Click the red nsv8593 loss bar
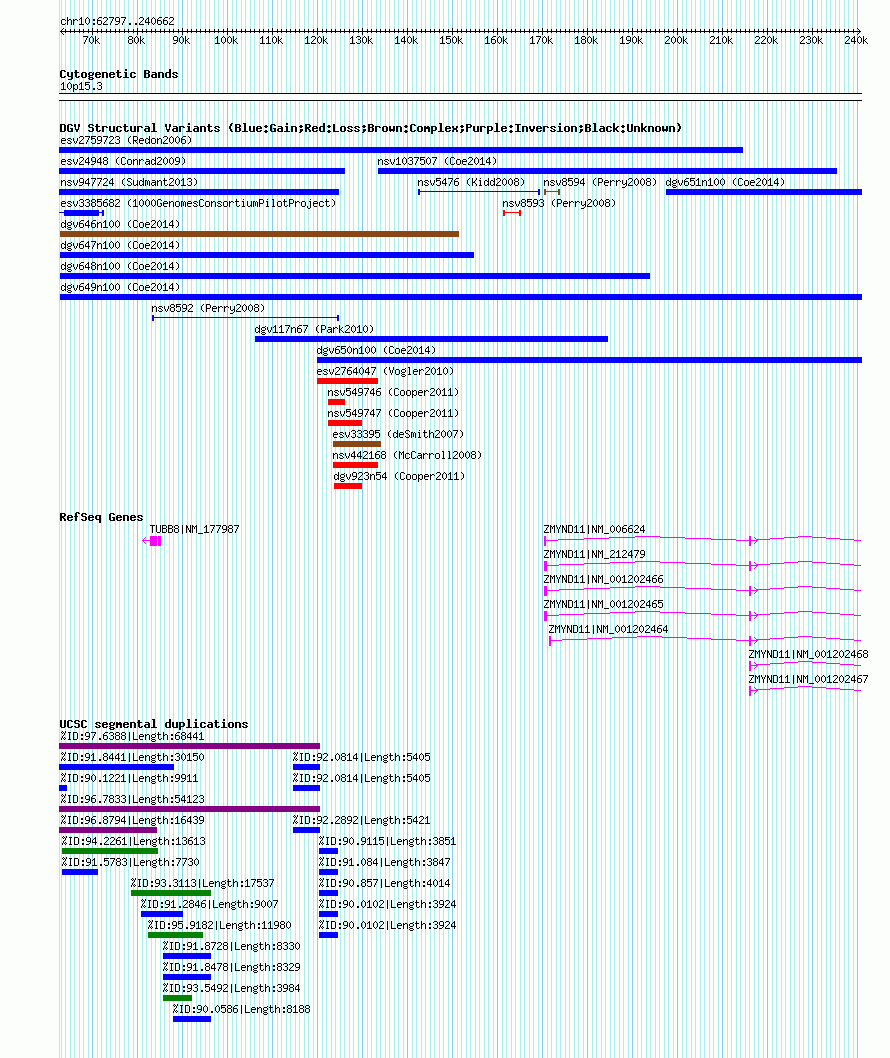 512,213
